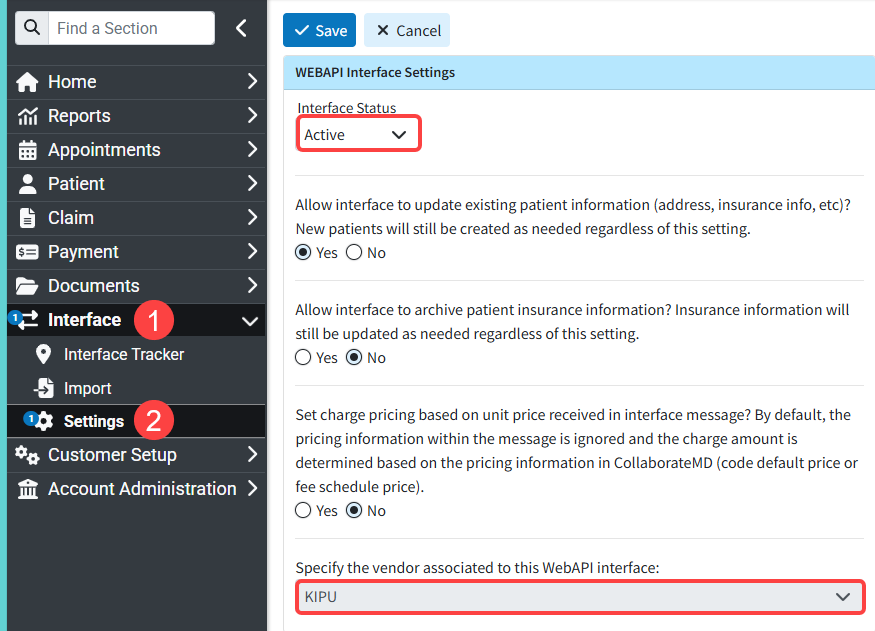Image resolution: width=875 pixels, height=631 pixels.
Task: Click the Payment dollar bill icon
Action: [28, 252]
